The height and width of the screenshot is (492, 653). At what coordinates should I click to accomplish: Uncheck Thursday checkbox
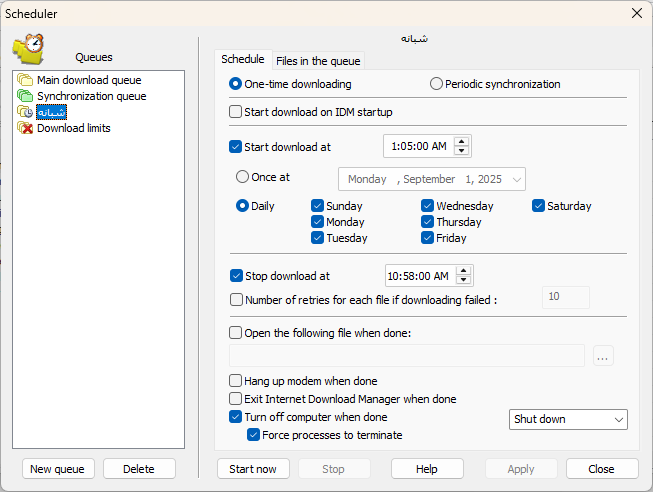427,222
